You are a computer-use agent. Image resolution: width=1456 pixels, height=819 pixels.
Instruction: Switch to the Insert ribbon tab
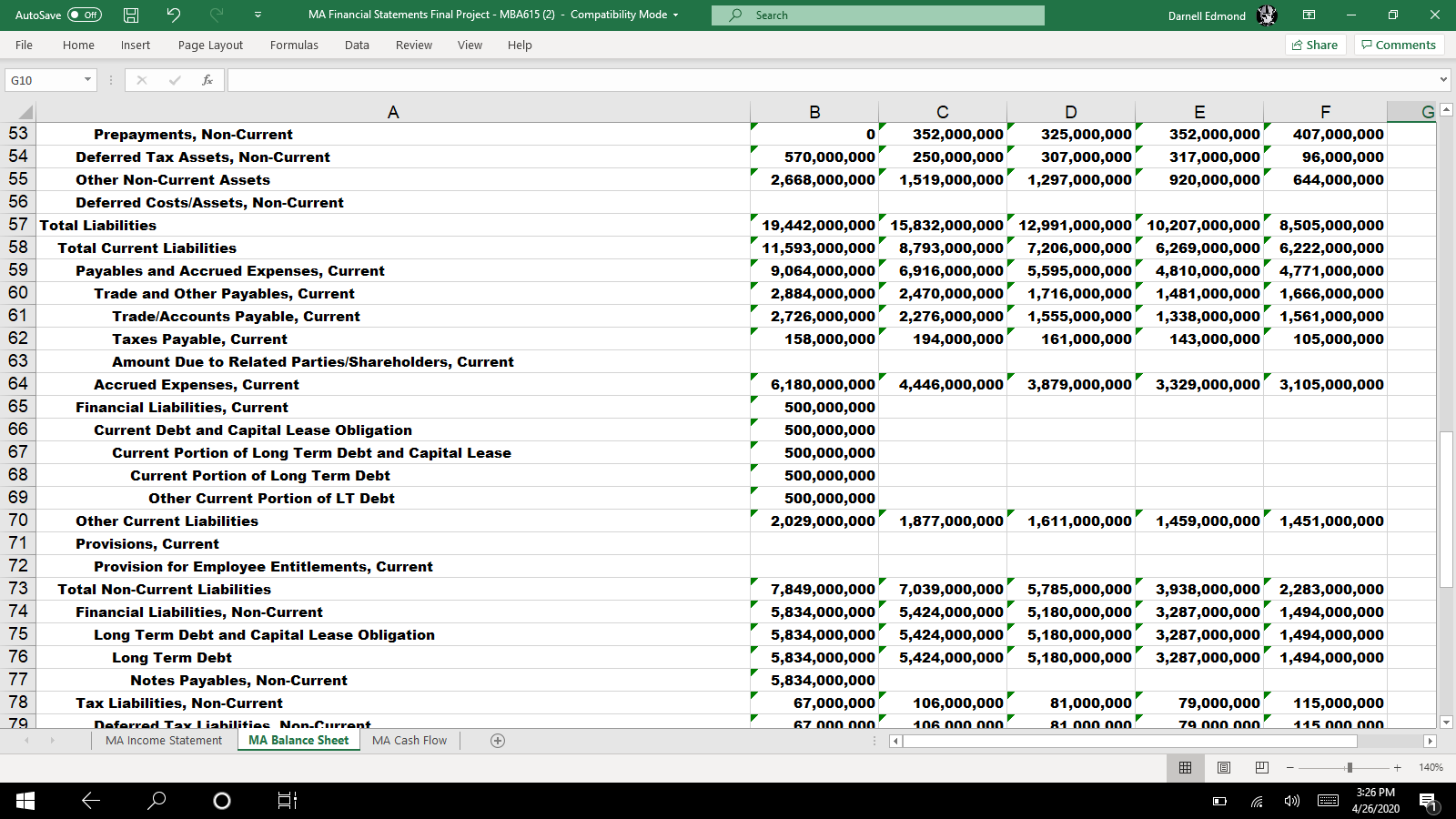click(x=136, y=45)
